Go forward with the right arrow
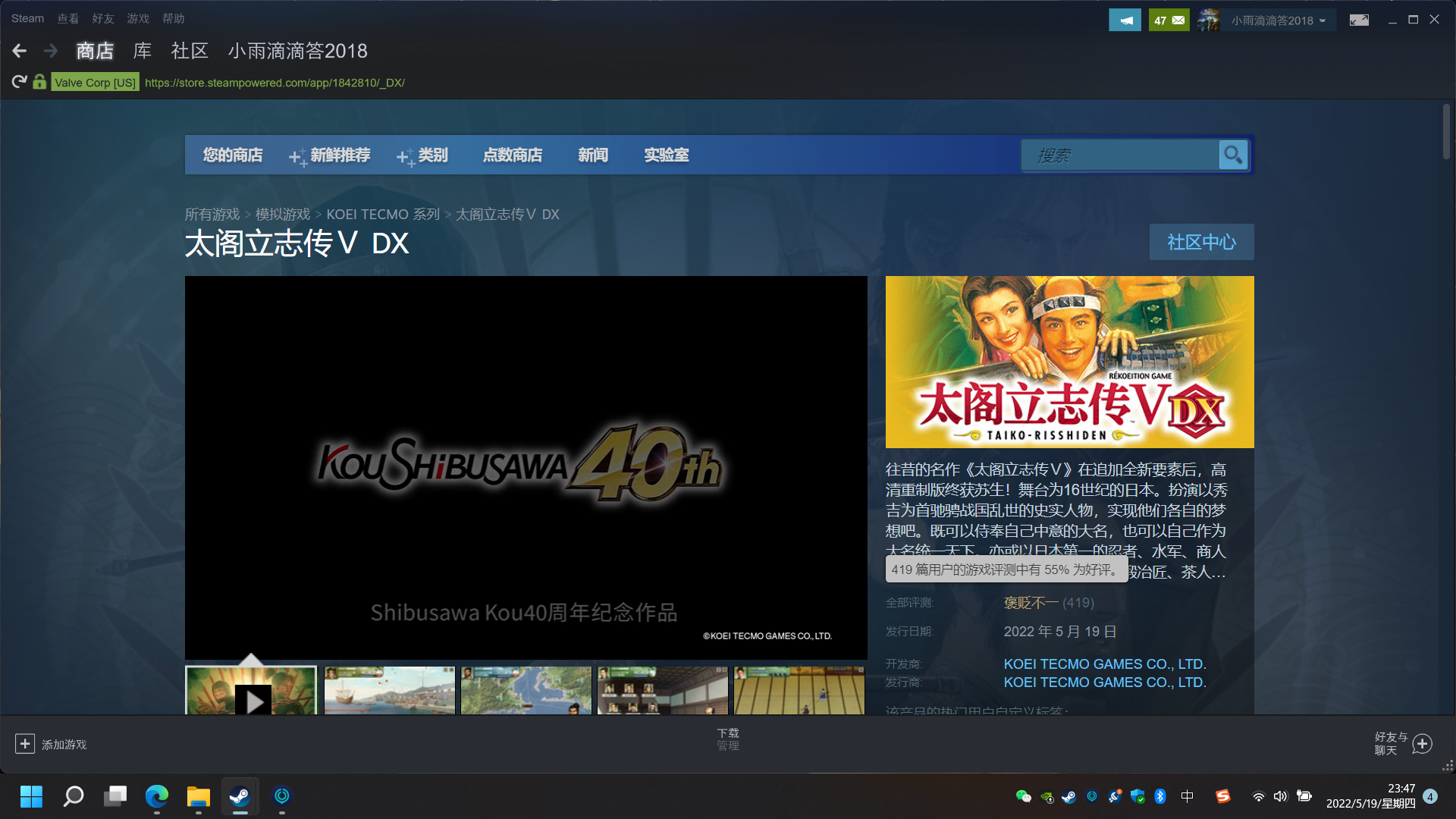This screenshot has width=1456, height=819. click(x=51, y=51)
